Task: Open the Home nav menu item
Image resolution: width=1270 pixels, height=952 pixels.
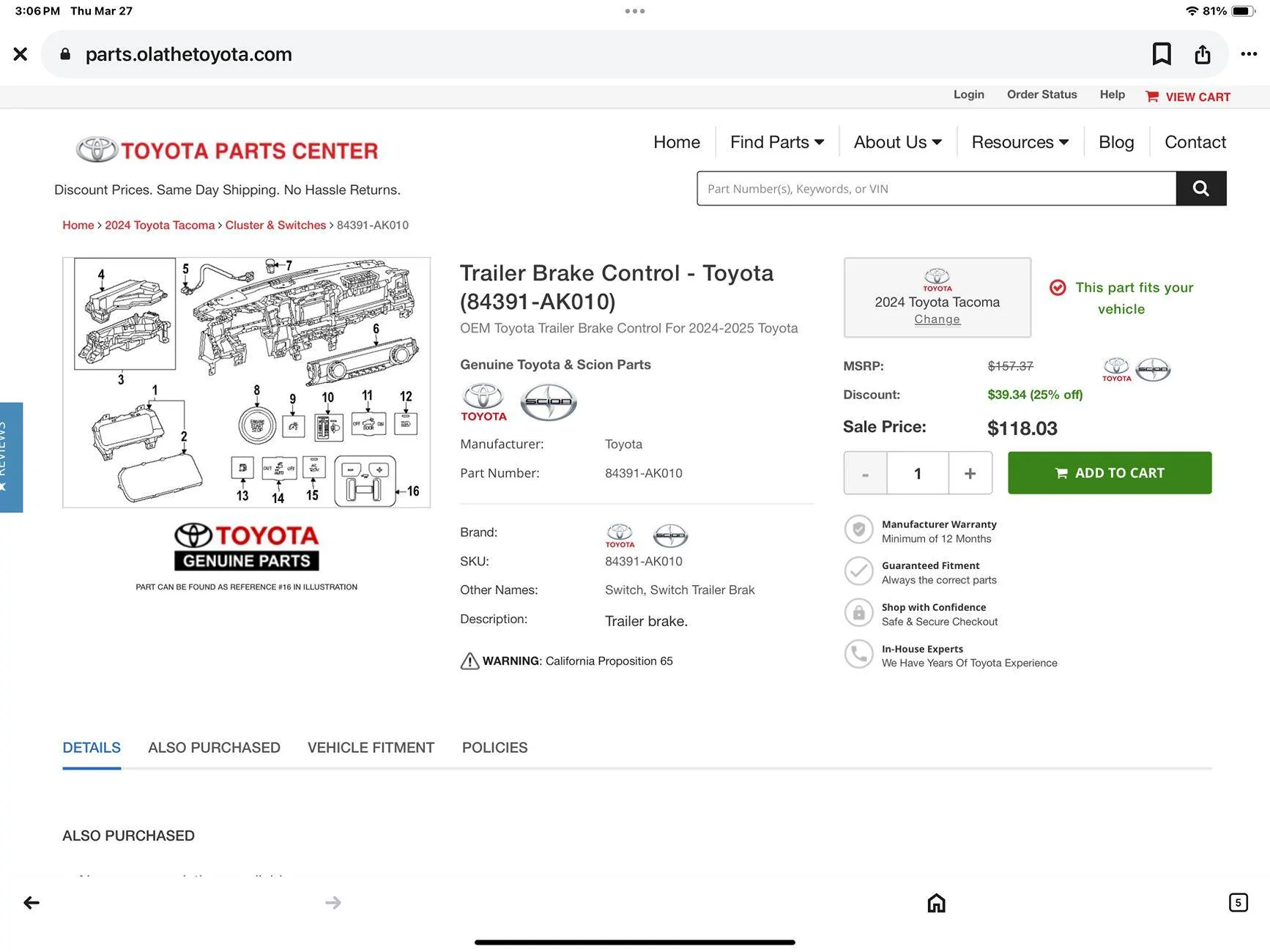Action: pyautogui.click(x=677, y=142)
